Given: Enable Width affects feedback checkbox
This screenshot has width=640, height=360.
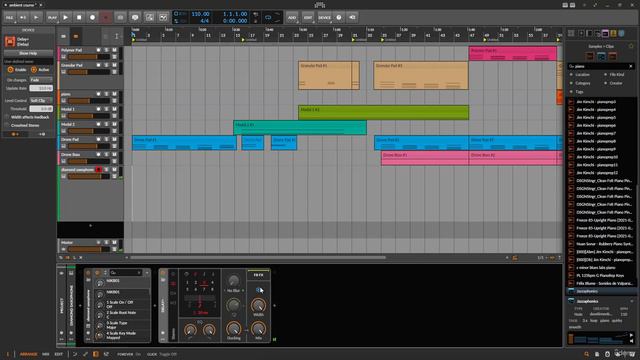Looking at the screenshot, I should pyautogui.click(x=7, y=117).
